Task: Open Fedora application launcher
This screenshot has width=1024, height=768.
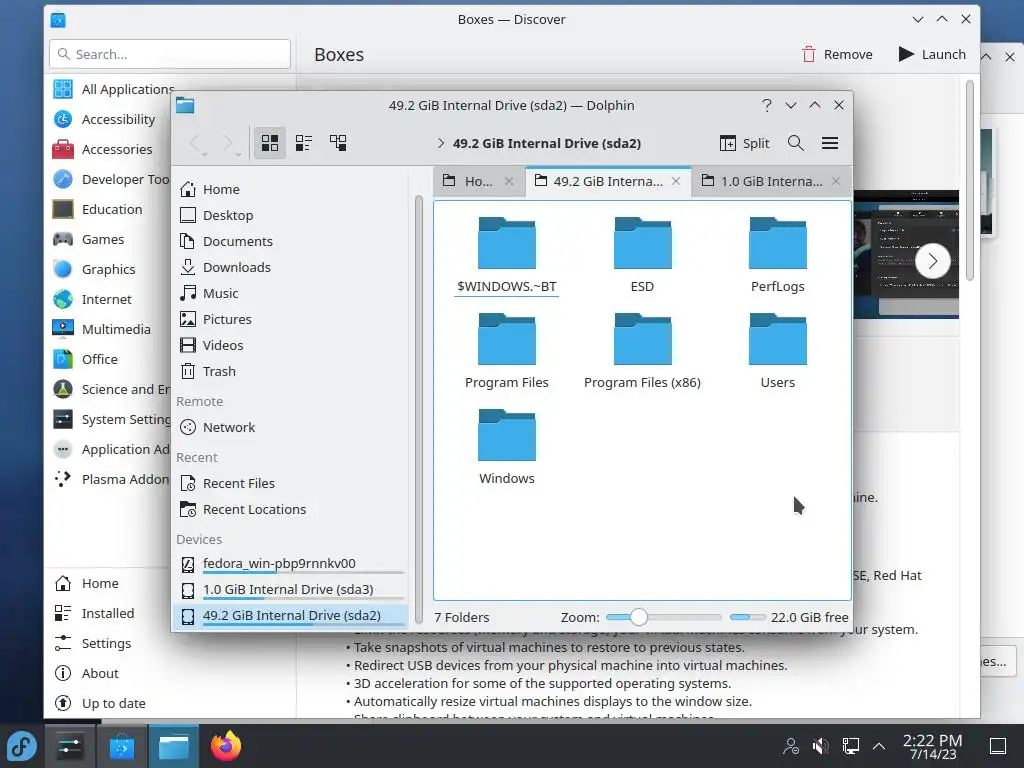Action: click(22, 746)
